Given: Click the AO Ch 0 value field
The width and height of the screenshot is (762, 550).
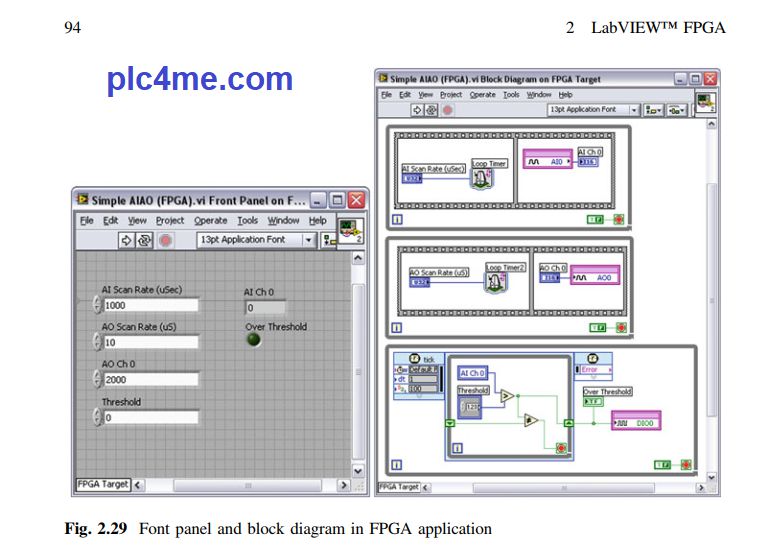Looking at the screenshot, I should click(150, 380).
